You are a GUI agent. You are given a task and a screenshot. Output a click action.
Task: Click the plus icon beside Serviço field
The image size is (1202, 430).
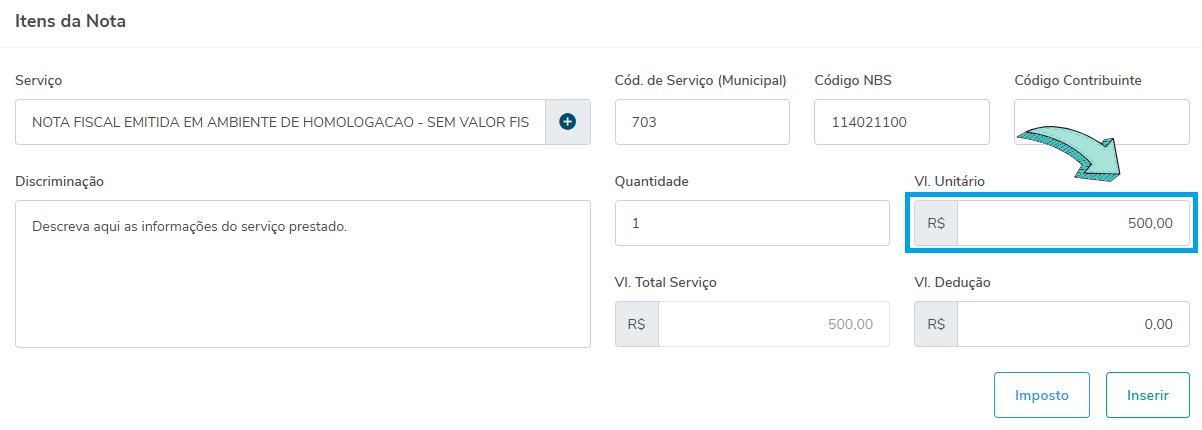[x=568, y=122]
